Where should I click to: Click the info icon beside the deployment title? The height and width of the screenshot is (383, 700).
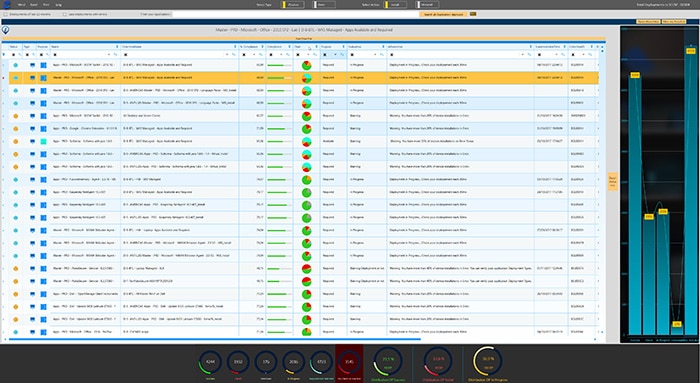tap(5, 30)
